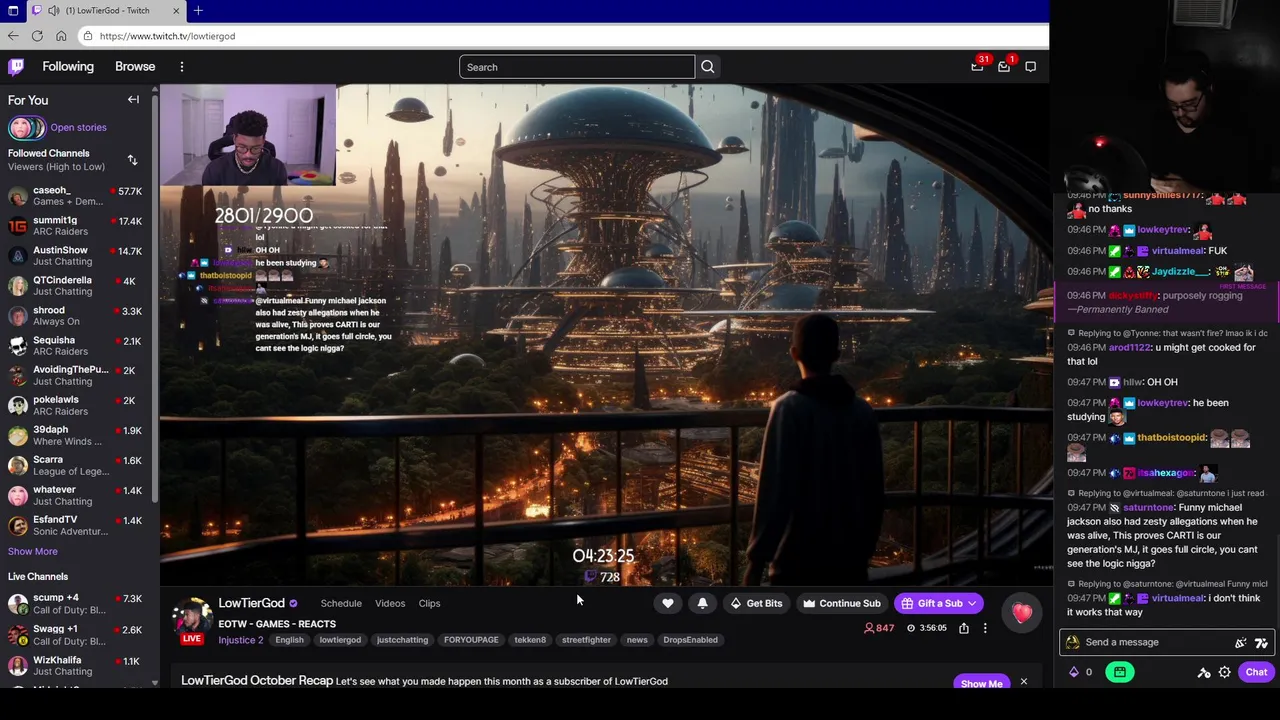The height and width of the screenshot is (720, 1280).
Task: Switch to the Schedule tab
Action: 341,604
